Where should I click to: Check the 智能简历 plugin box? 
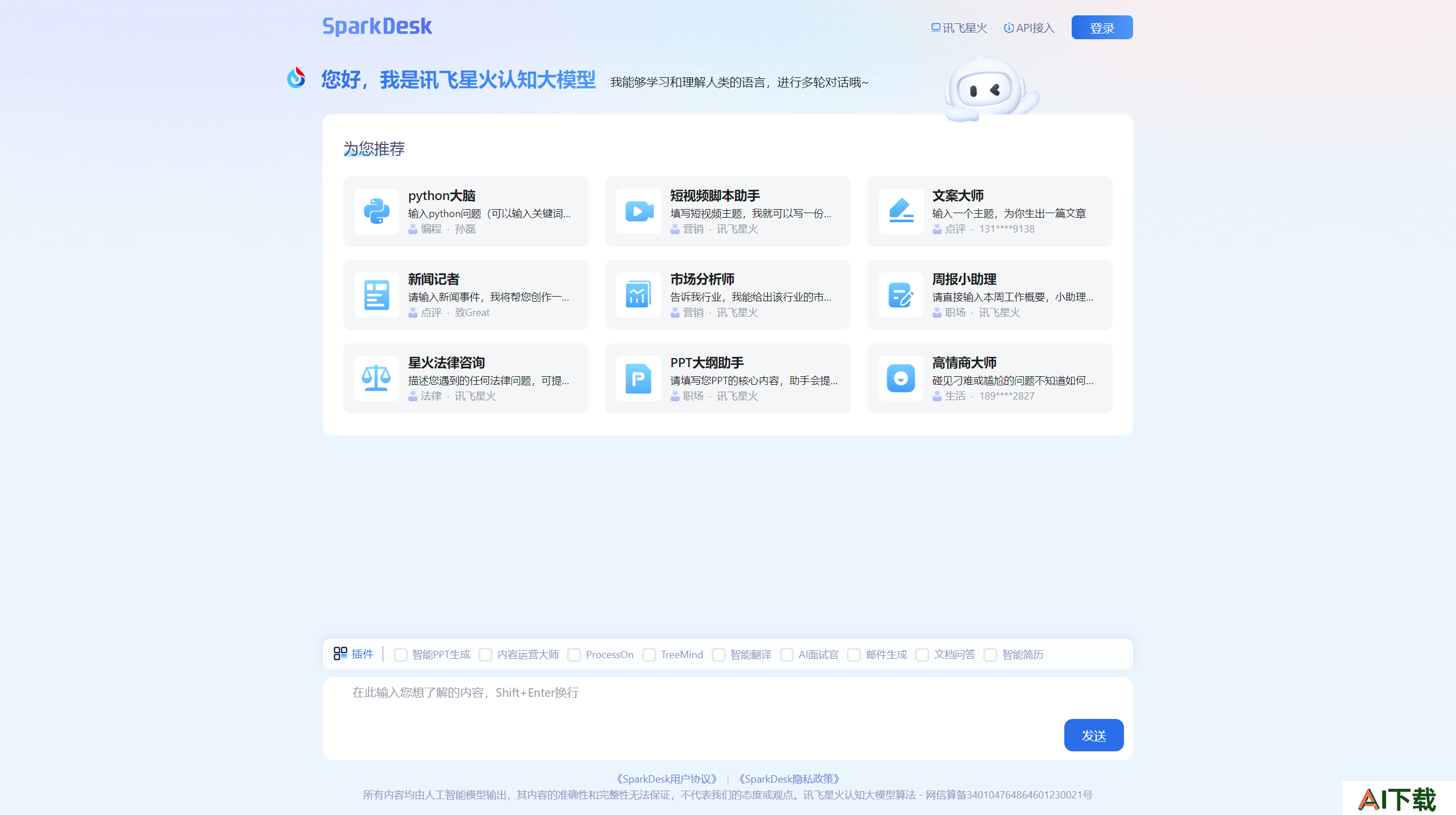pyautogui.click(x=990, y=655)
